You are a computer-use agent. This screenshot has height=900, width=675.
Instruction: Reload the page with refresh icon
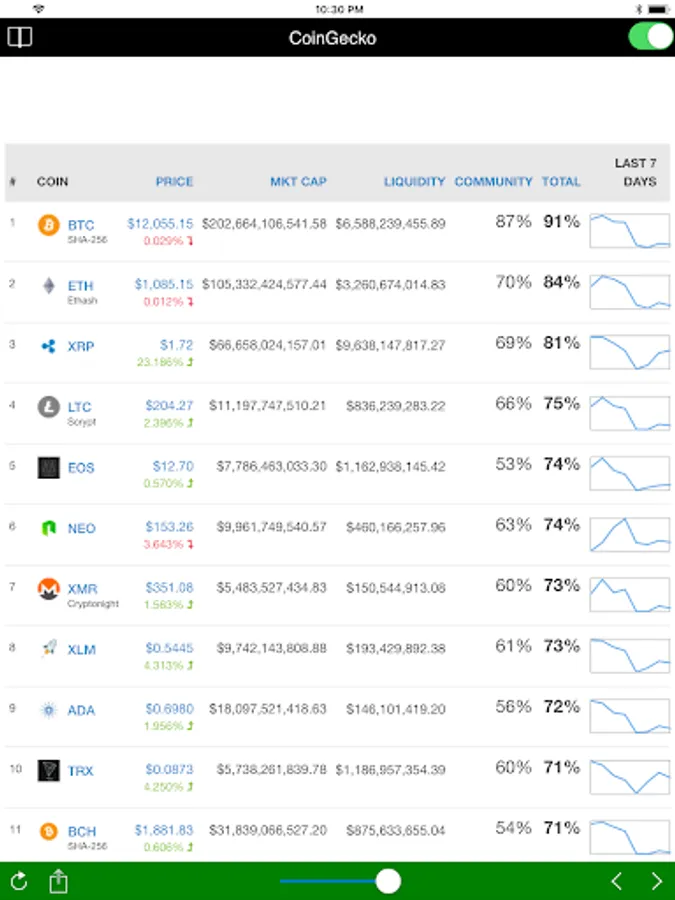[x=18, y=881]
